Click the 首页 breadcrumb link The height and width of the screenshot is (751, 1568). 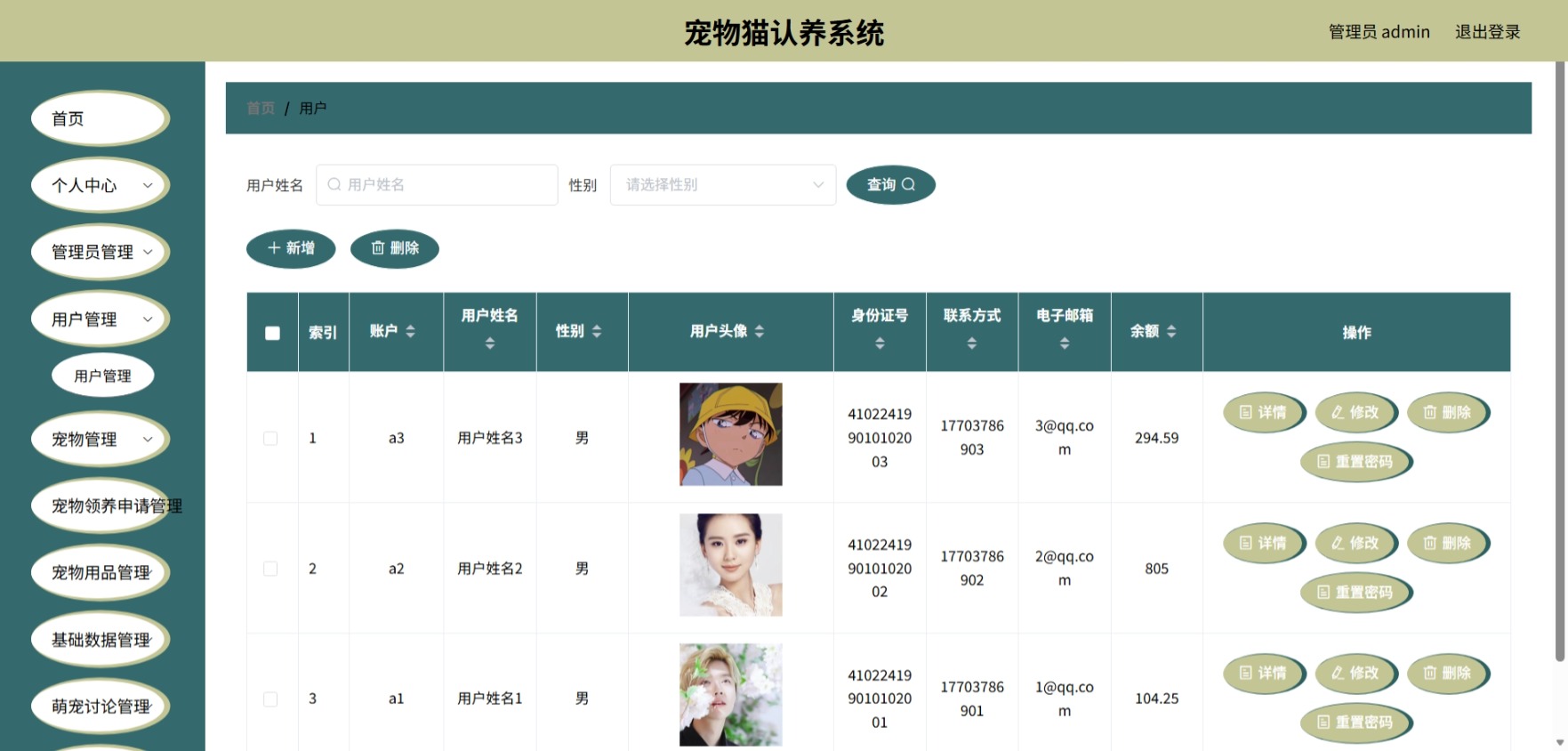[261, 108]
